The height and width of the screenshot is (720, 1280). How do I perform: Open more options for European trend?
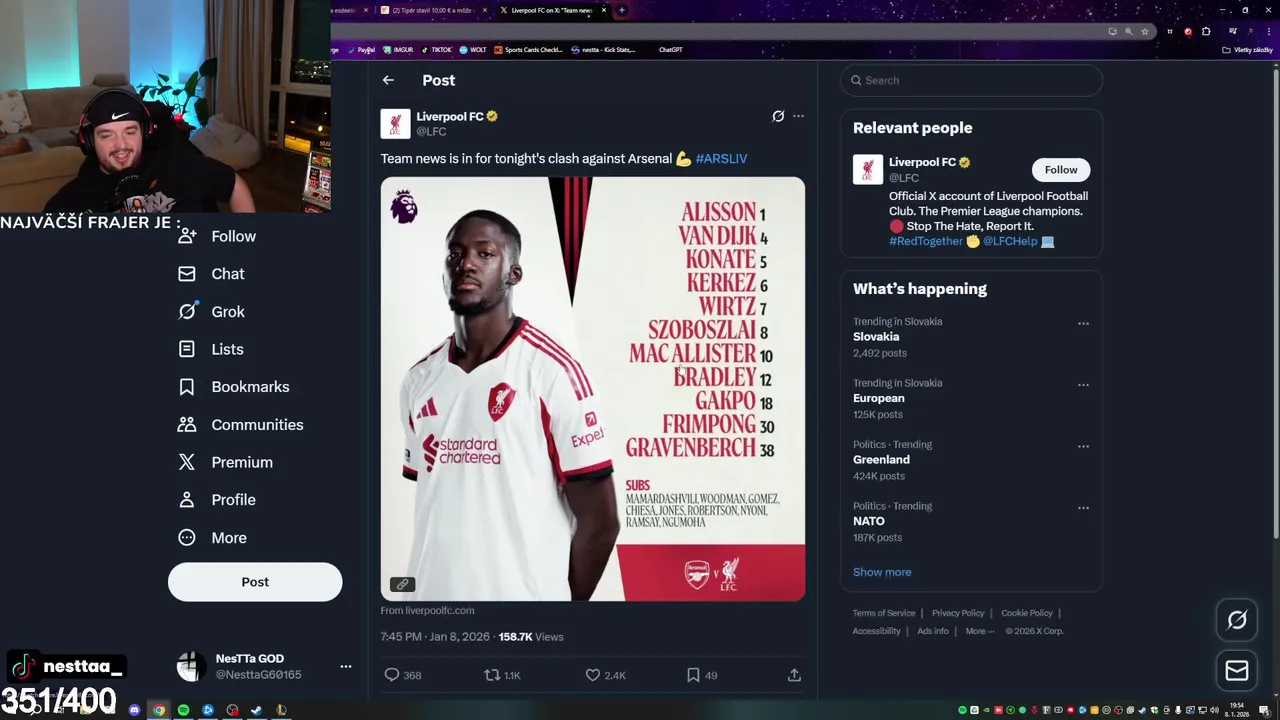click(1083, 384)
